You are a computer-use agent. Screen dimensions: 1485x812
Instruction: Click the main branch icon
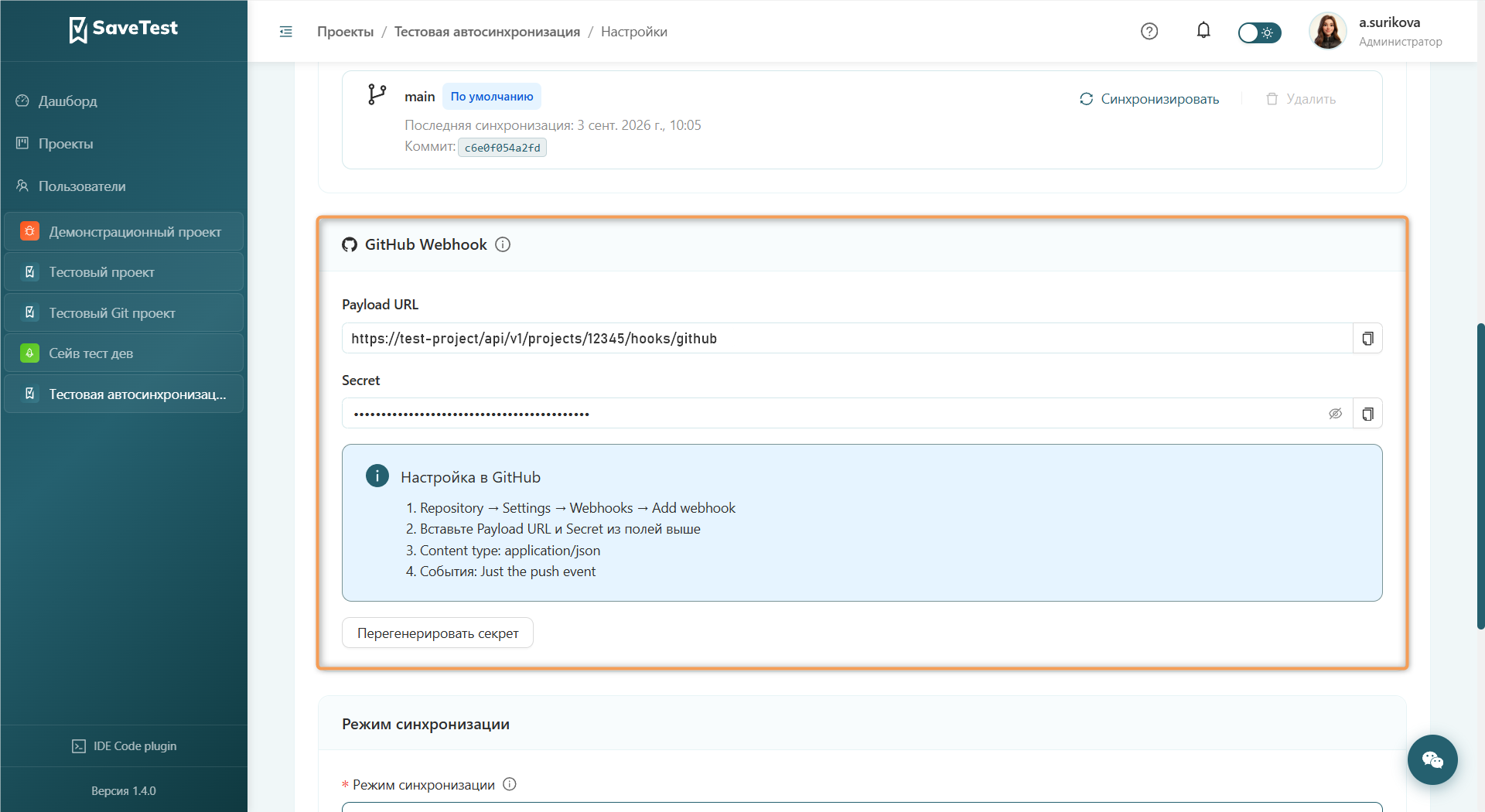click(377, 94)
